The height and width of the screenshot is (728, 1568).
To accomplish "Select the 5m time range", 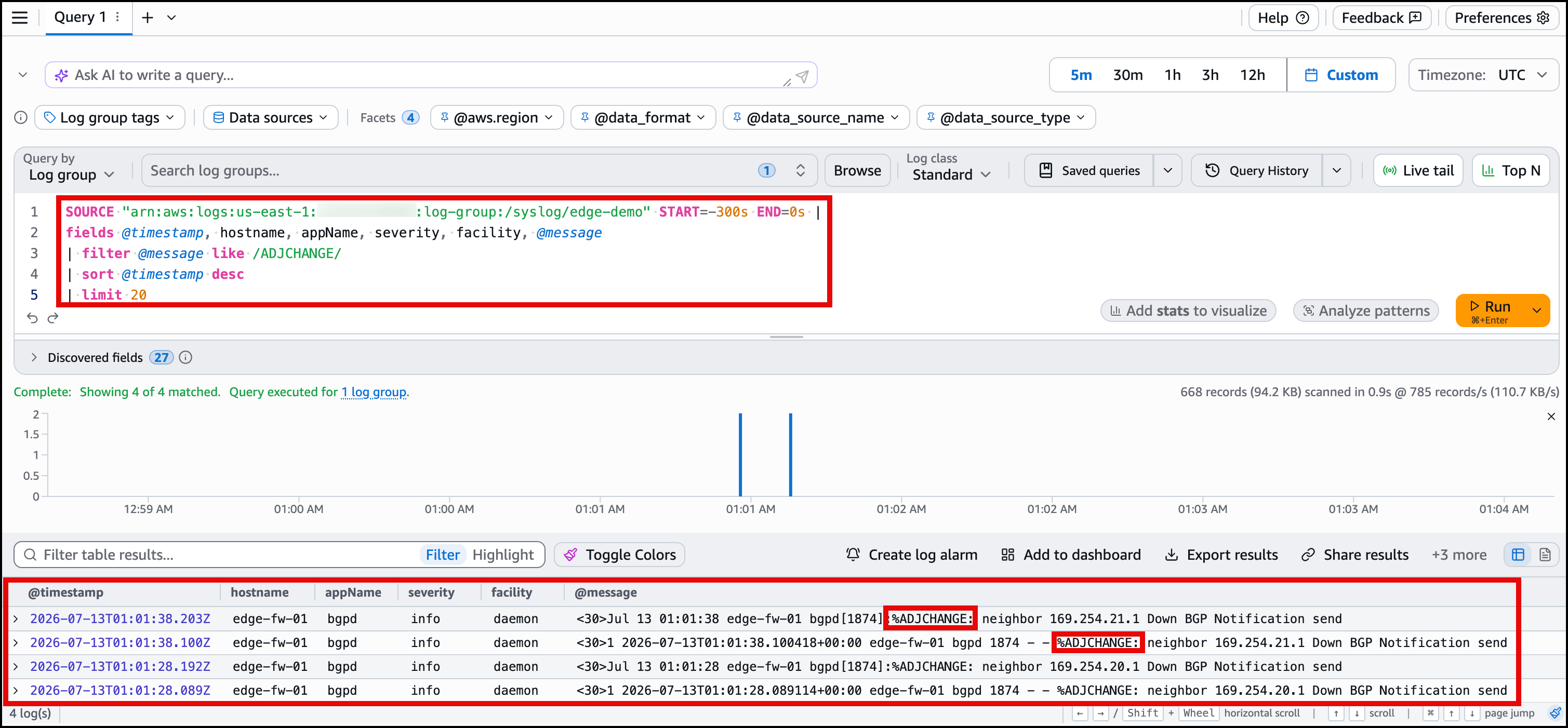I will coord(1081,75).
